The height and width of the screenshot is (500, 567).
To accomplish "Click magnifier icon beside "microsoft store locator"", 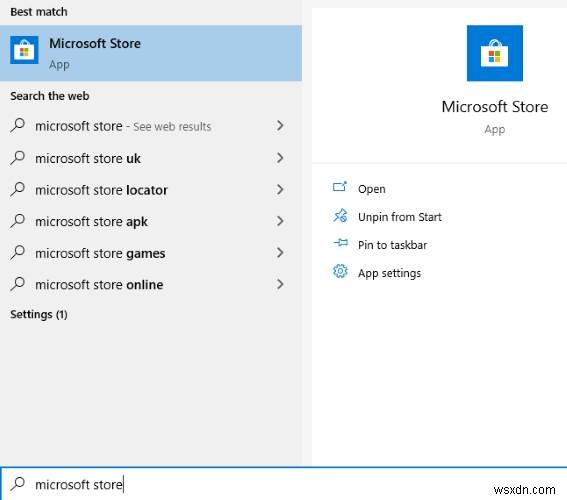I will pyautogui.click(x=17, y=189).
